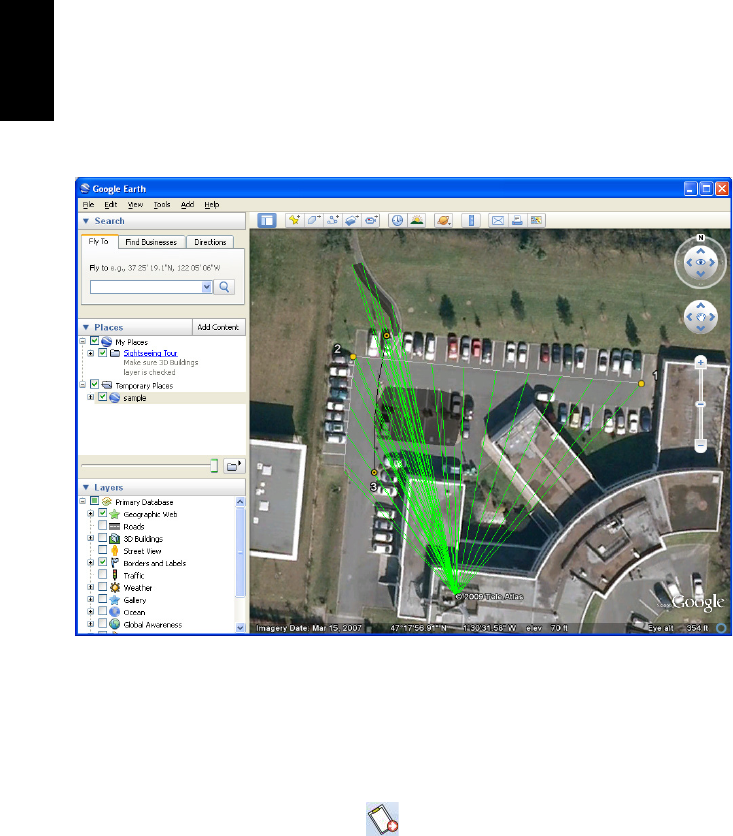The image size is (733, 836).
Task: Click the Street View pegman icon
Action: [x=115, y=551]
